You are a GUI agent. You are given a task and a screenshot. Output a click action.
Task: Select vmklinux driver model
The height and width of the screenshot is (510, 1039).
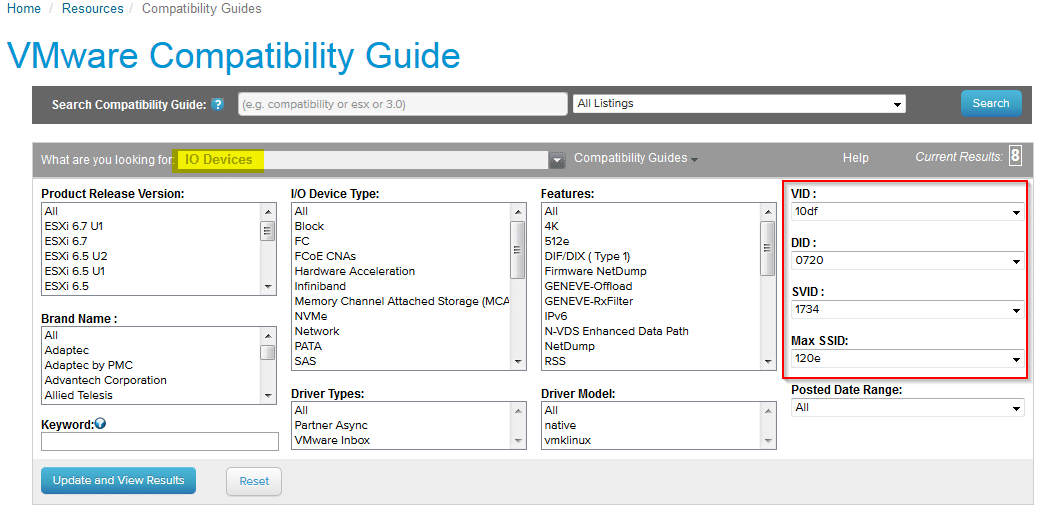tap(567, 440)
